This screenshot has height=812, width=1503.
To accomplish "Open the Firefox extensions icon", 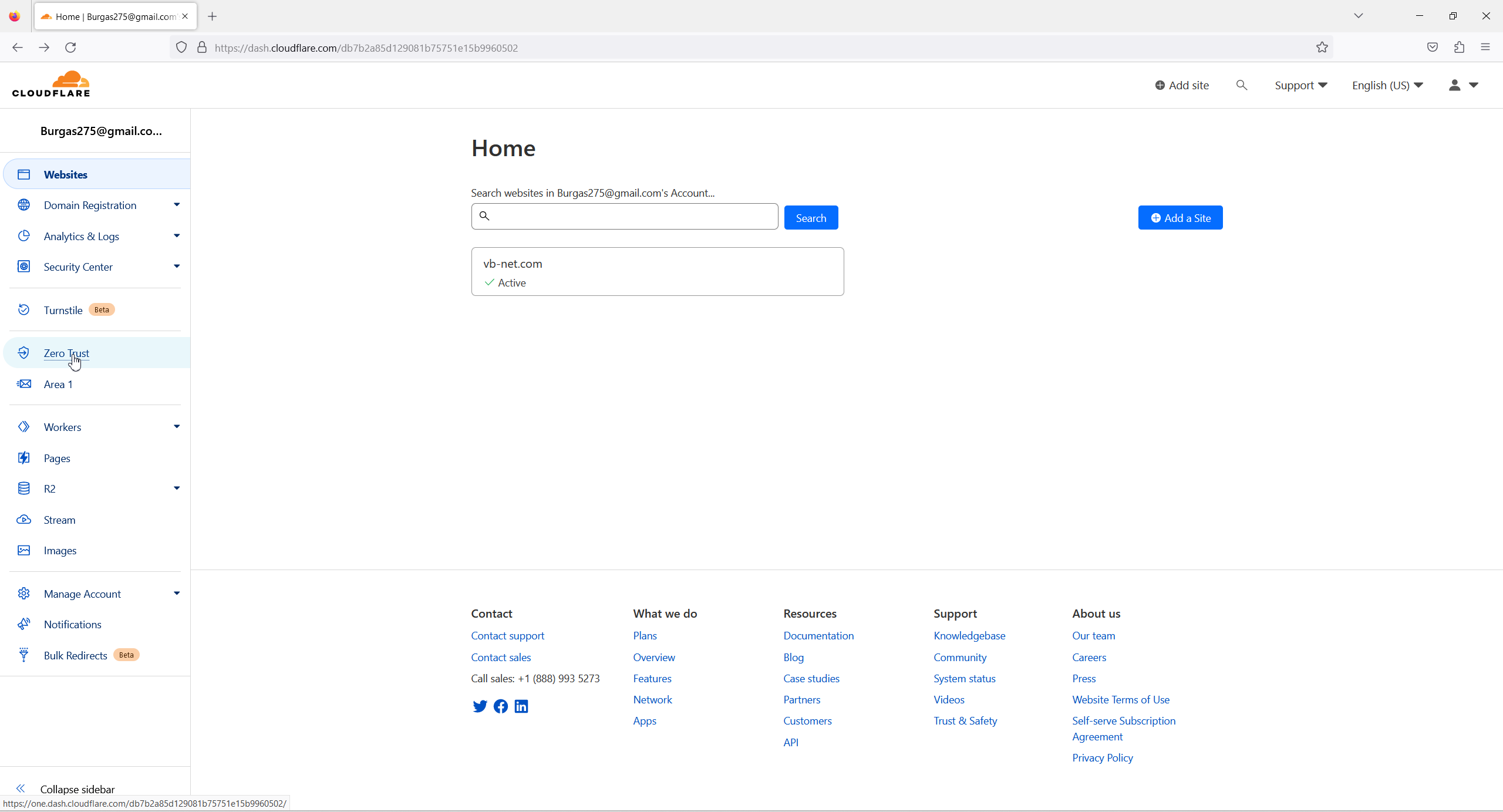I will [1459, 48].
